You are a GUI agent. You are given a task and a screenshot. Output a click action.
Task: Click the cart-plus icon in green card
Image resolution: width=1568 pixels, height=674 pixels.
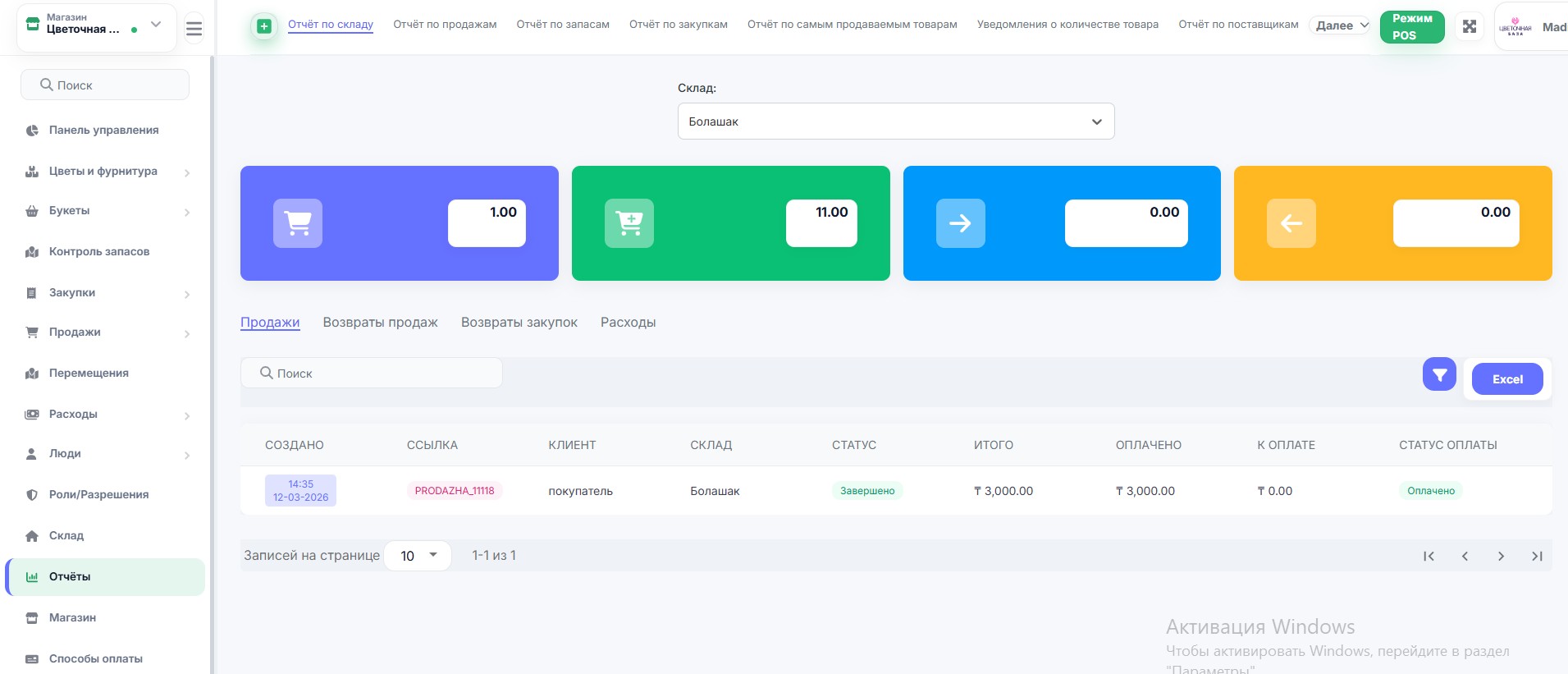pyautogui.click(x=629, y=223)
